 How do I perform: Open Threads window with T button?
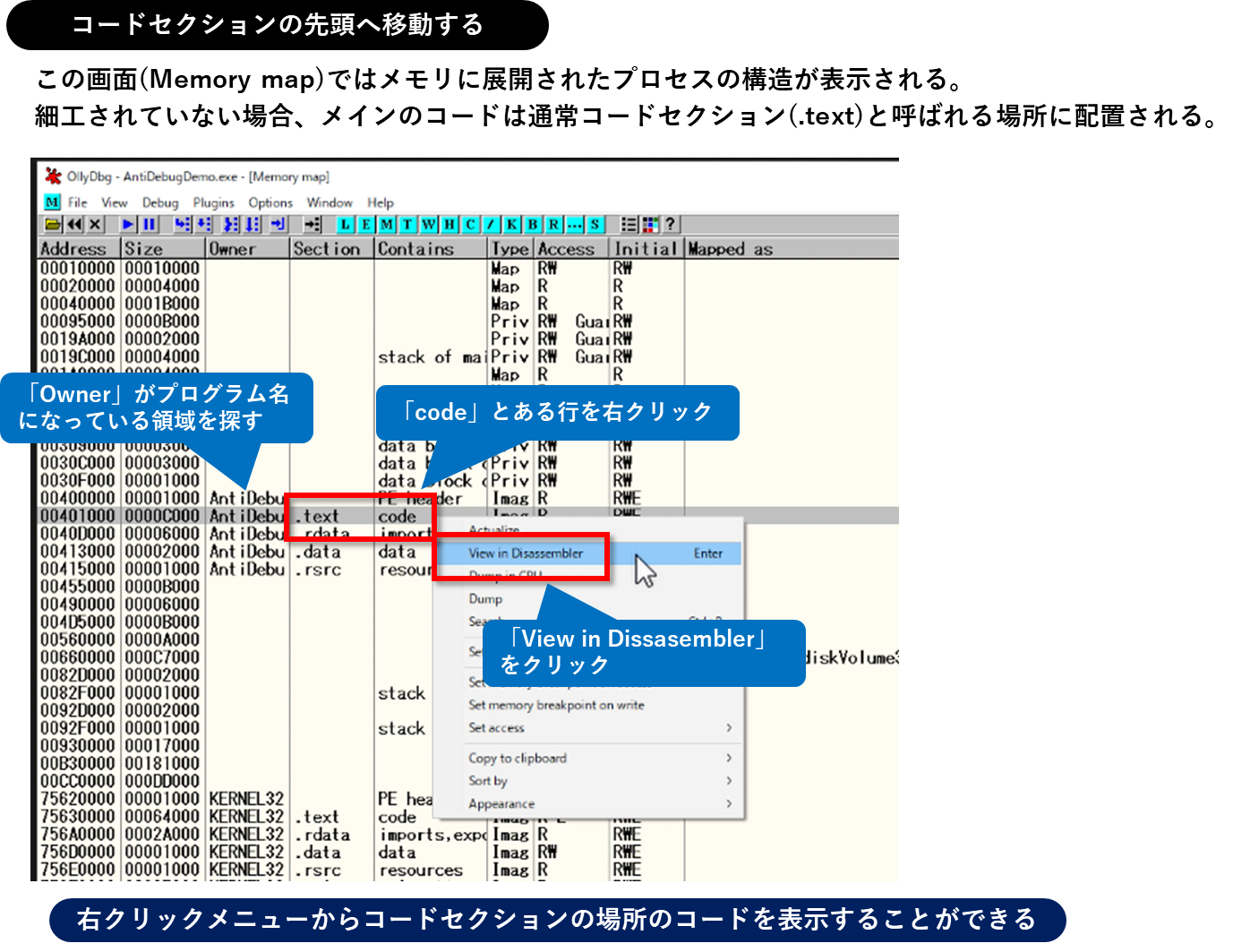(407, 224)
